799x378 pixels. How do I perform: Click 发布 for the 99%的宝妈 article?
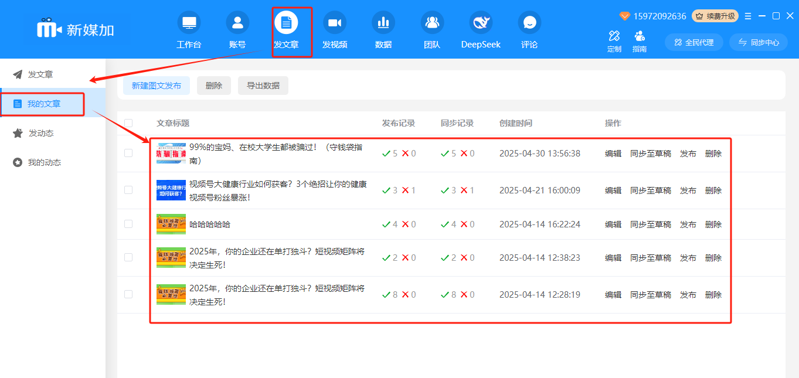tap(688, 153)
